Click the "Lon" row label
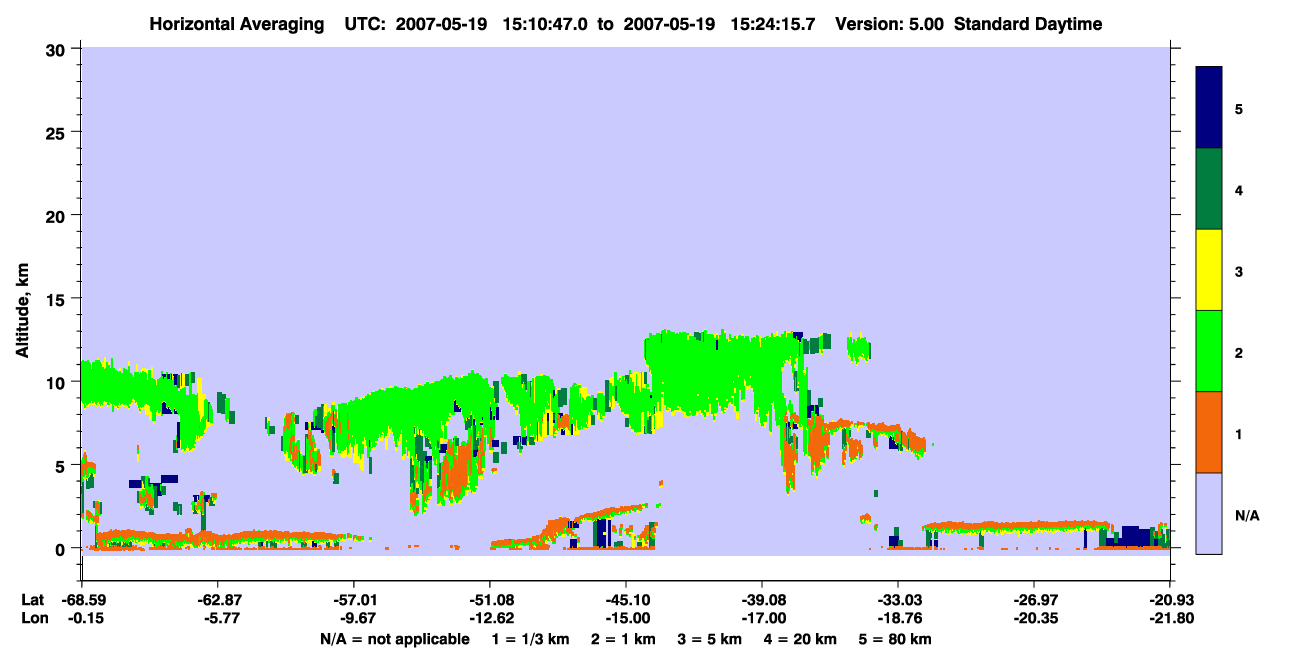 [x=33, y=618]
